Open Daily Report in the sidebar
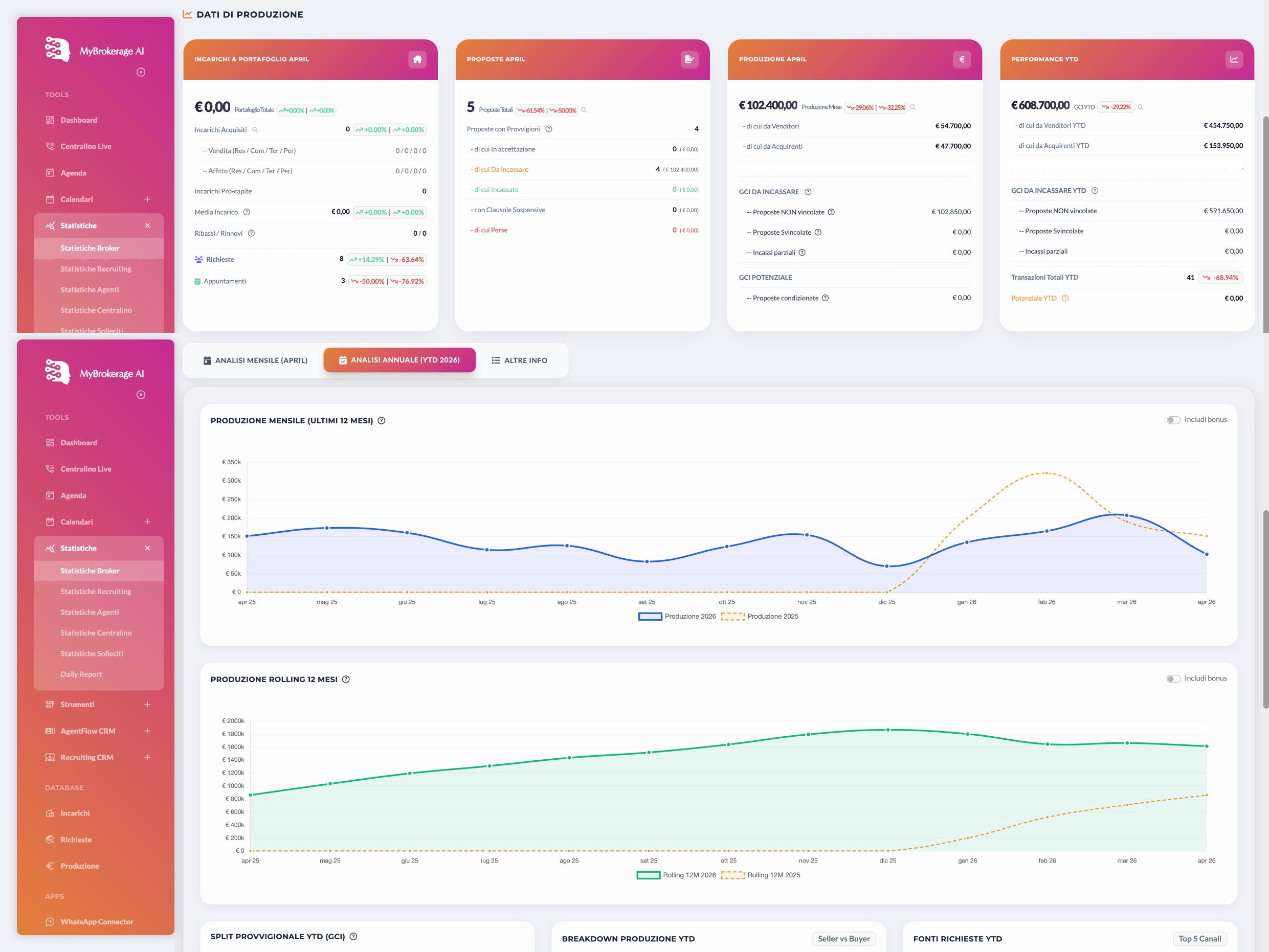 click(81, 674)
